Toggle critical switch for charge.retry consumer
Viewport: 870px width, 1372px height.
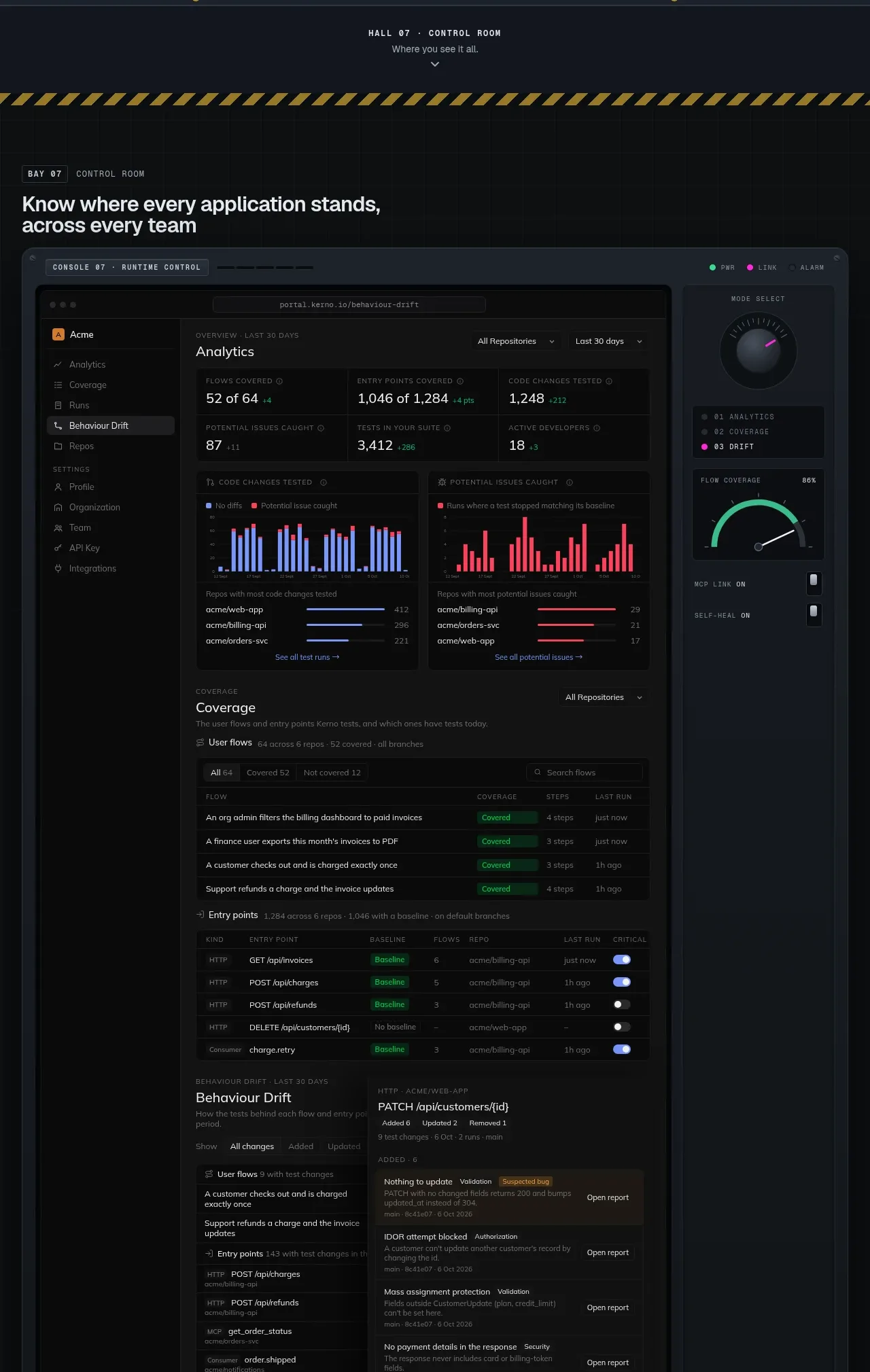click(622, 1050)
